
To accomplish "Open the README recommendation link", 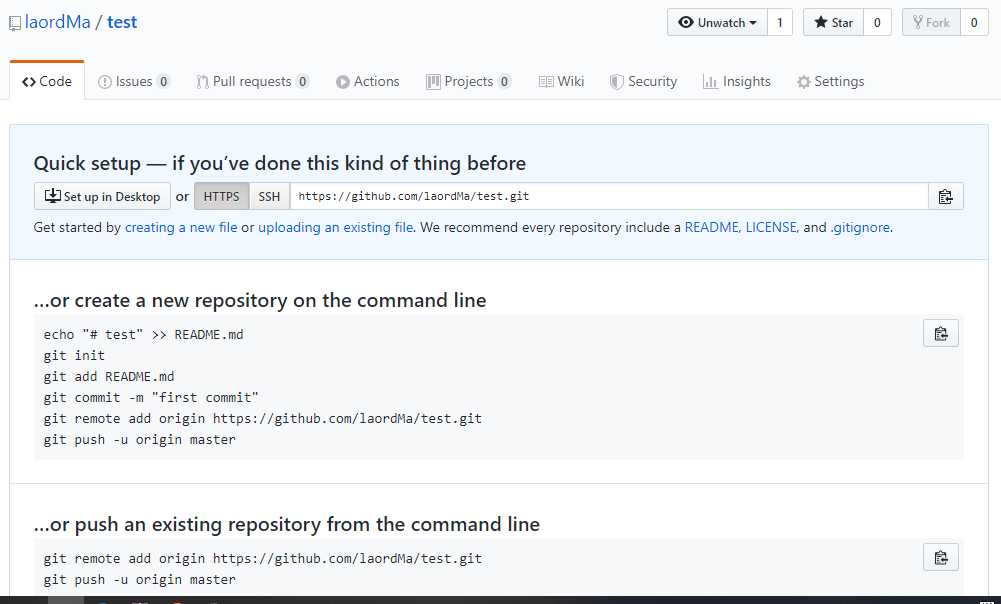I will coord(712,227).
